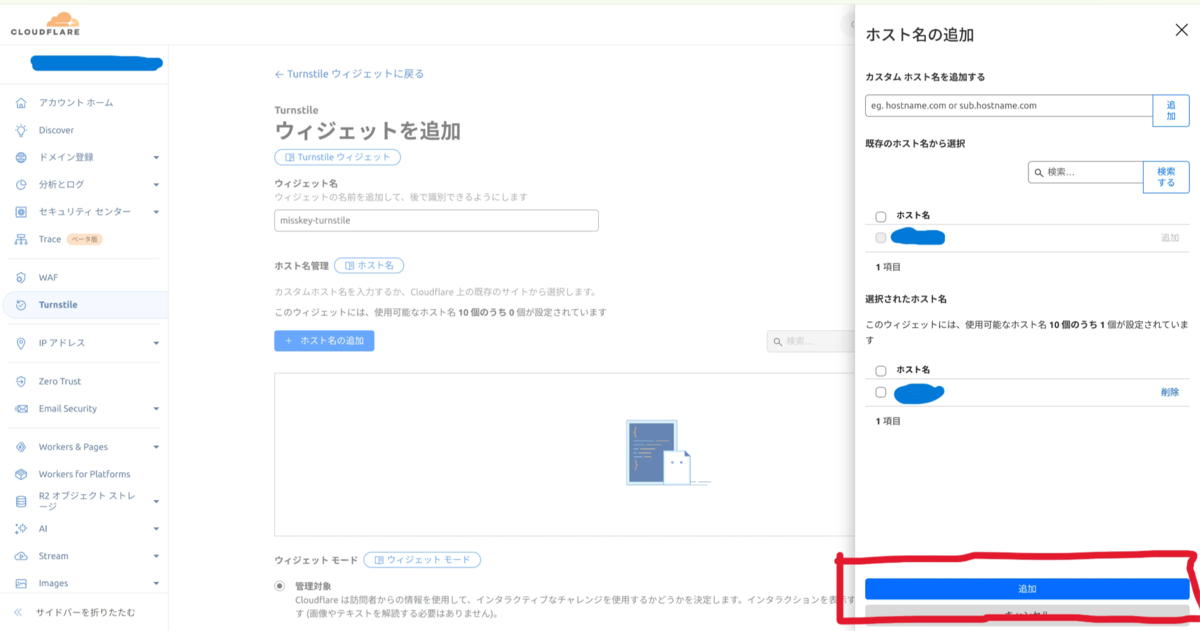Click the Images menu expand arrow

tap(156, 583)
